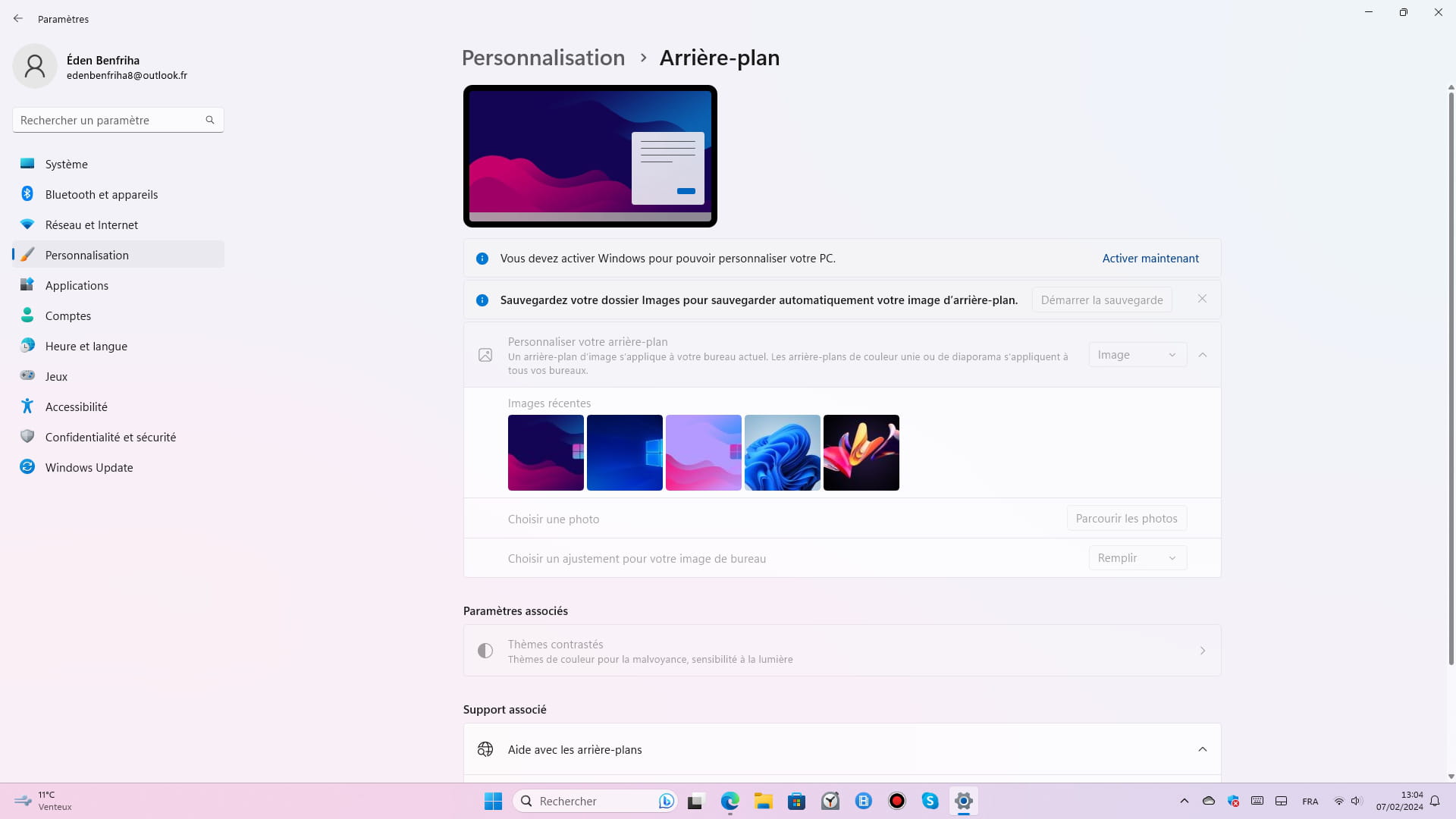Open Wi-Fi network tray icon

(1339, 801)
